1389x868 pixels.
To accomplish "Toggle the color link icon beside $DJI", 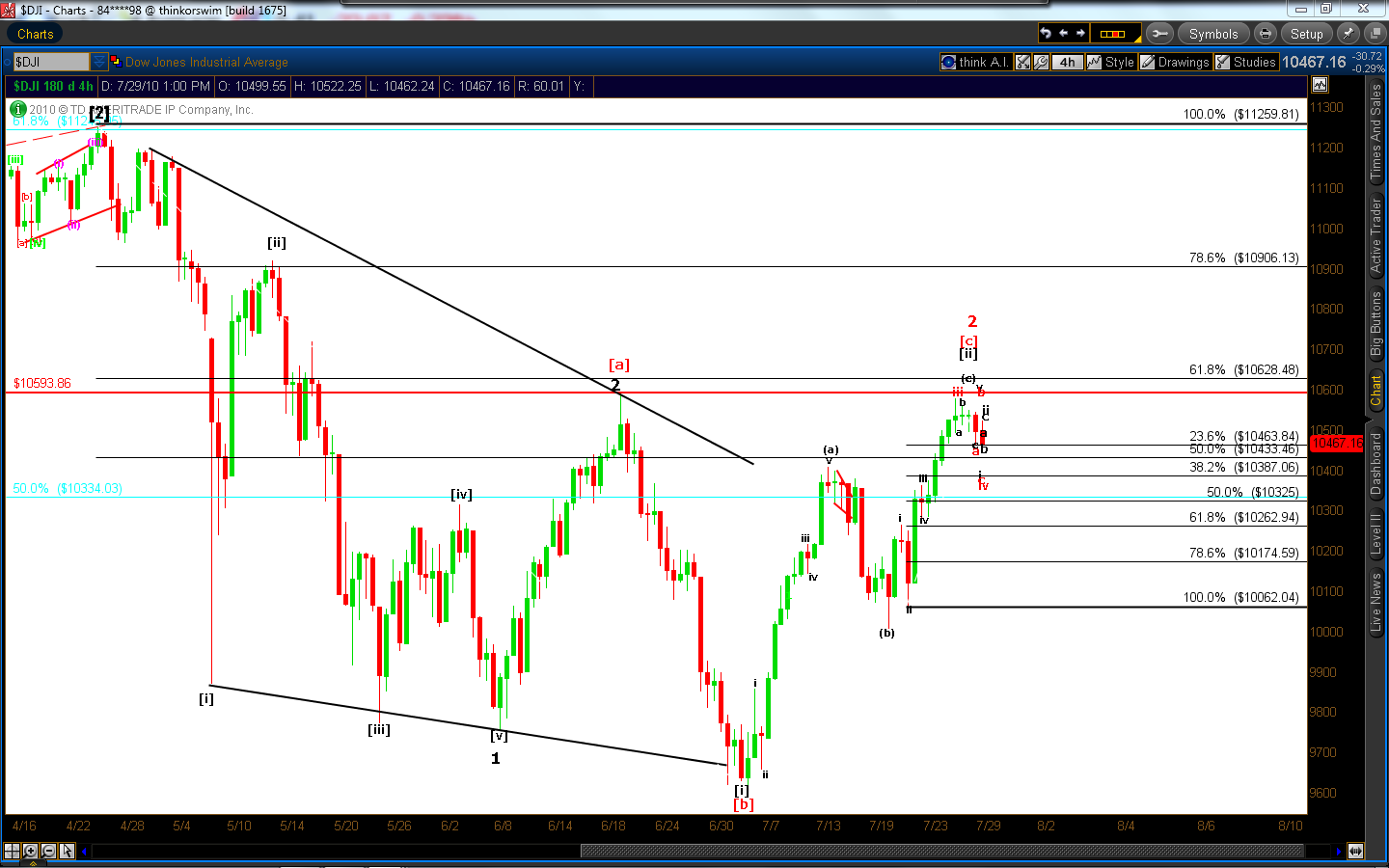I will coord(116,62).
